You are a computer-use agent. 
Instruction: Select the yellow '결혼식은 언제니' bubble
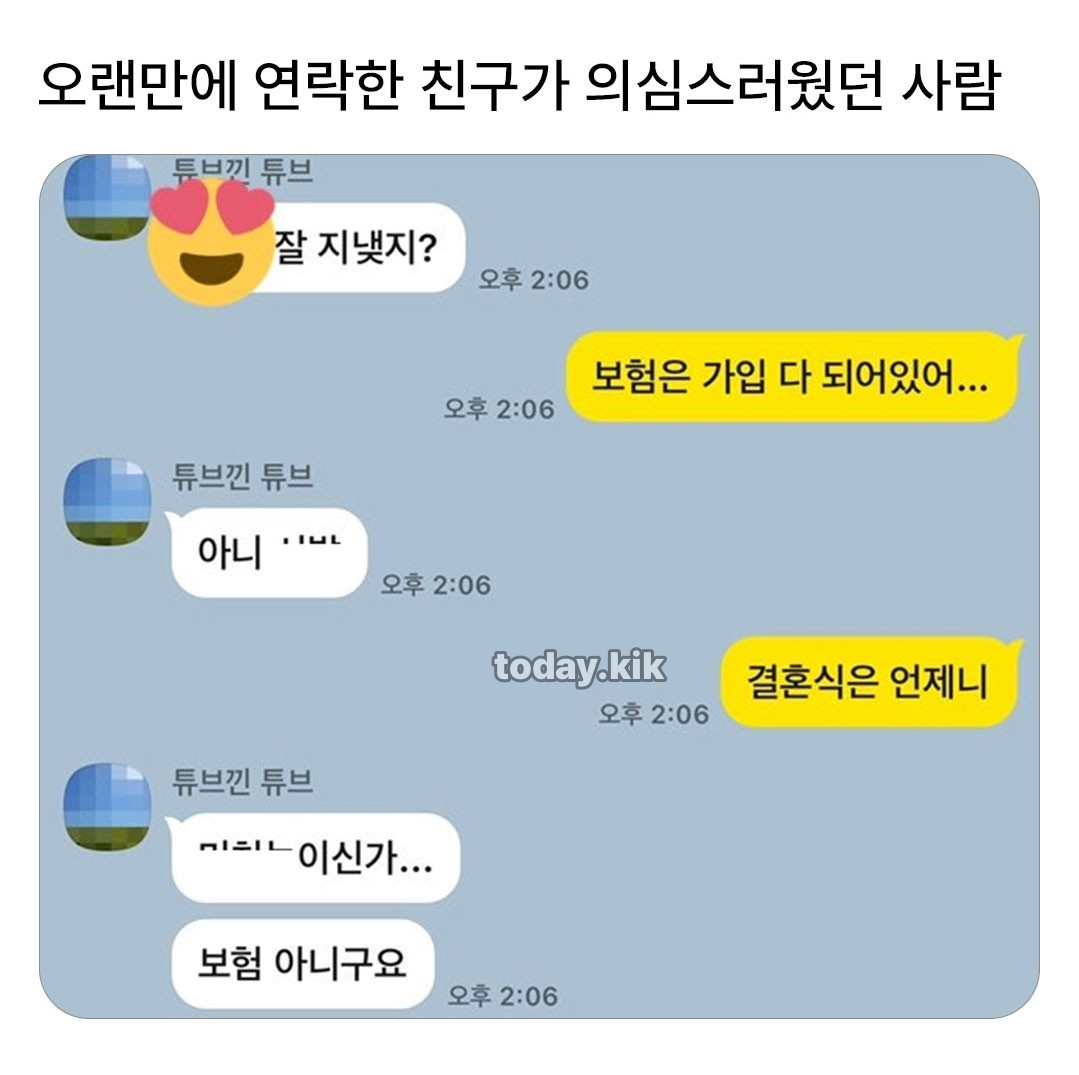tap(871, 682)
